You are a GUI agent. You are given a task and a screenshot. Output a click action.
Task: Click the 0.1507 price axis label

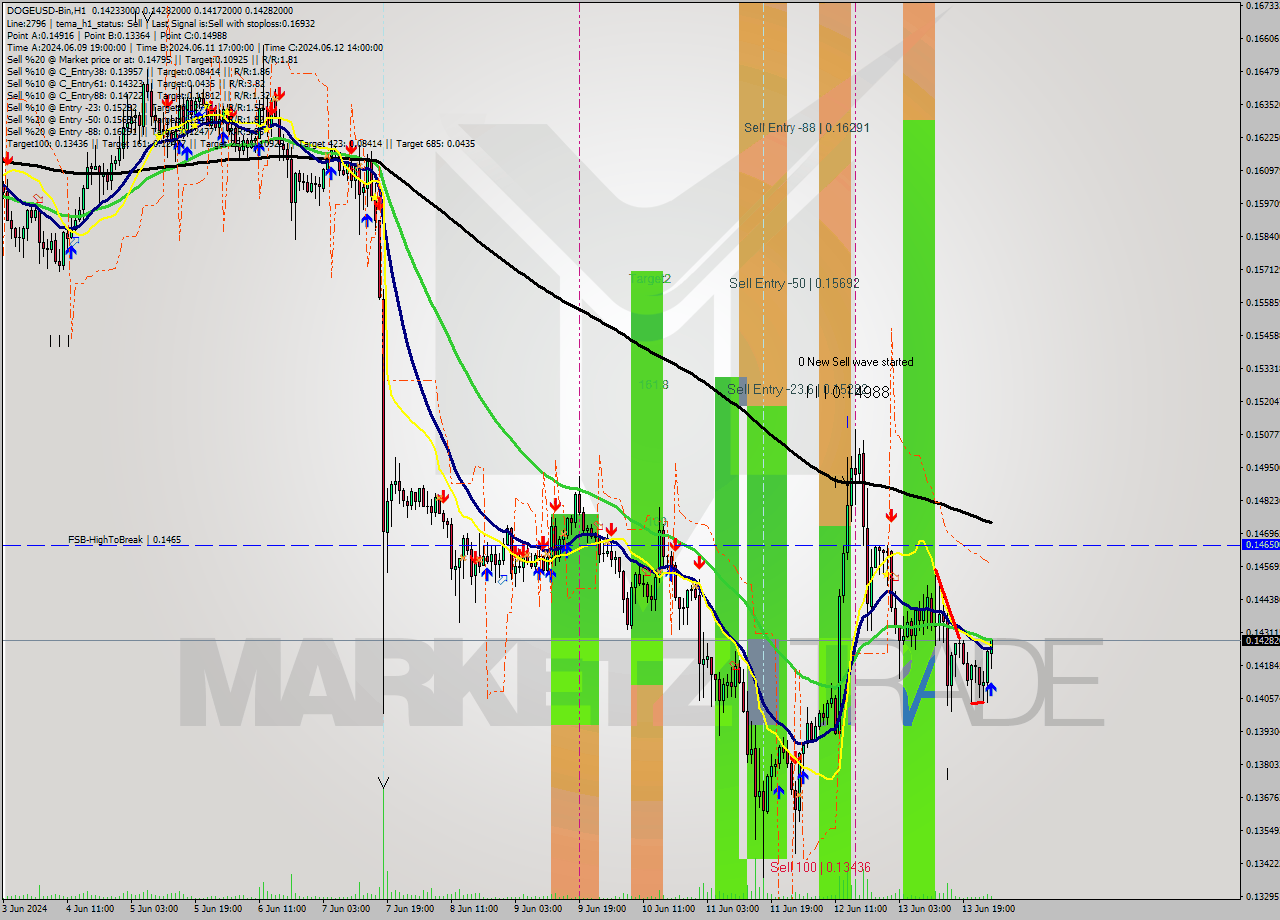(1262, 434)
